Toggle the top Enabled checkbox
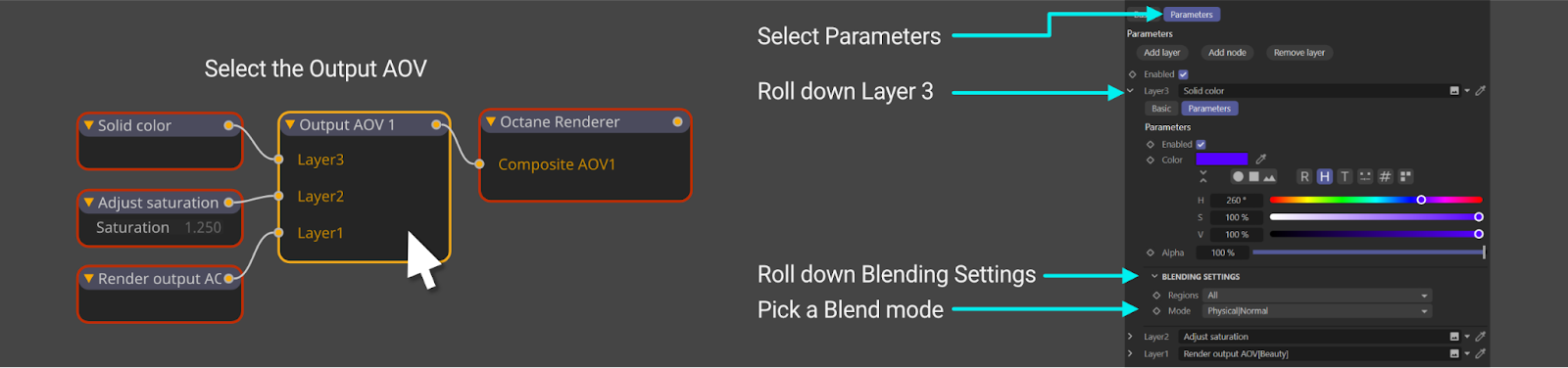Image resolution: width=1568 pixels, height=368 pixels. [x=1183, y=74]
